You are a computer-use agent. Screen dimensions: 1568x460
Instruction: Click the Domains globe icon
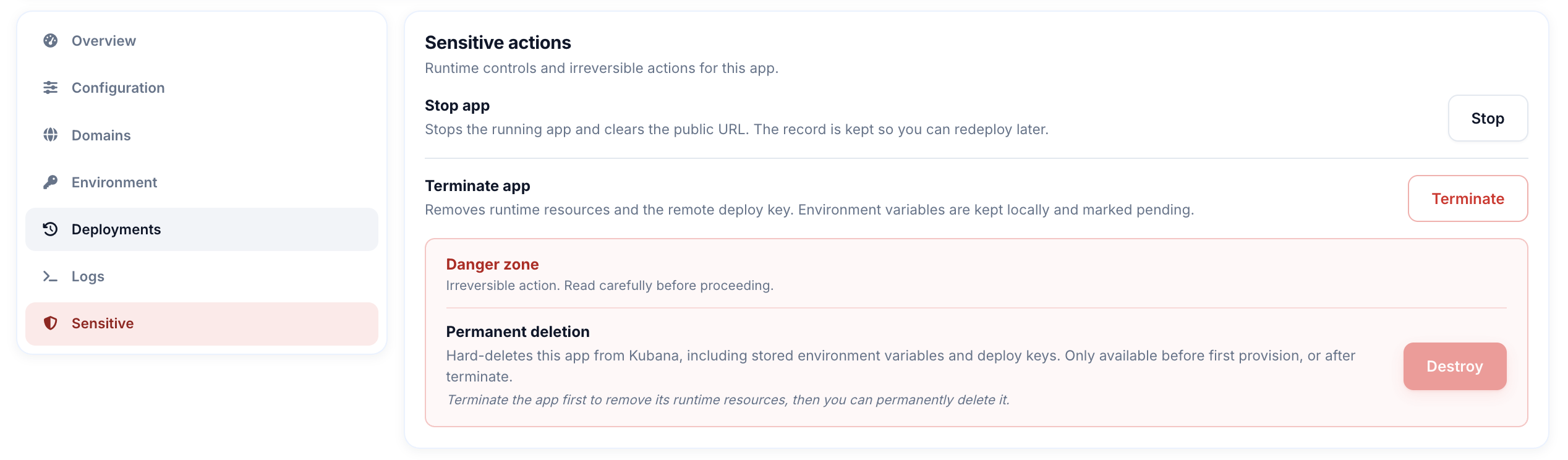pos(51,135)
